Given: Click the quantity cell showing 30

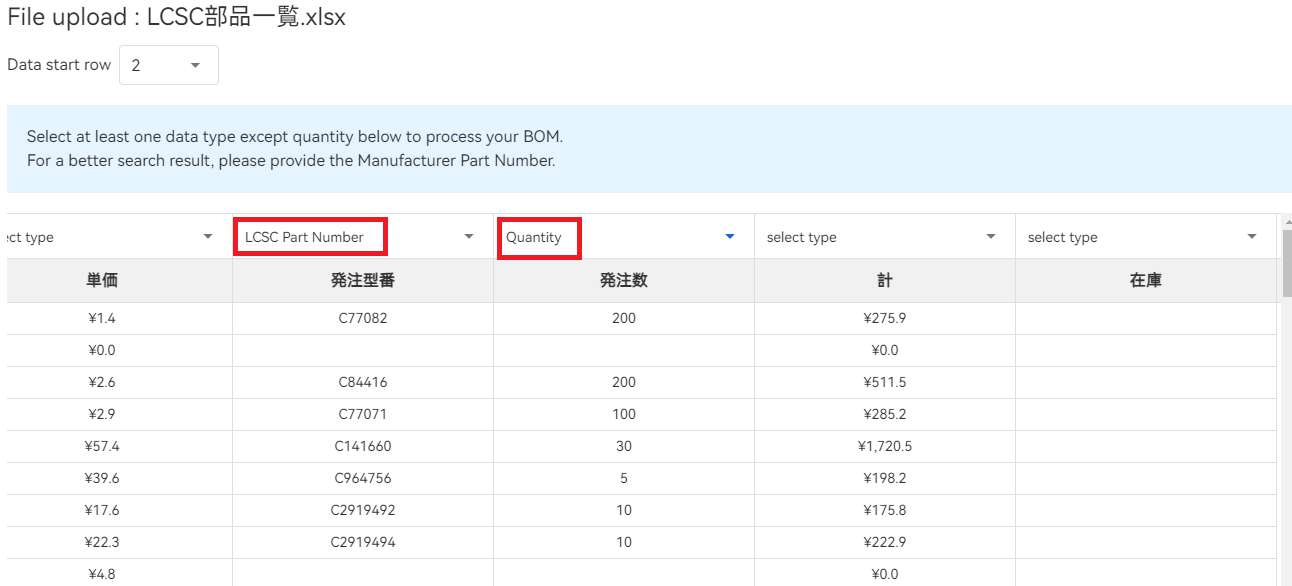Looking at the screenshot, I should tap(623, 447).
